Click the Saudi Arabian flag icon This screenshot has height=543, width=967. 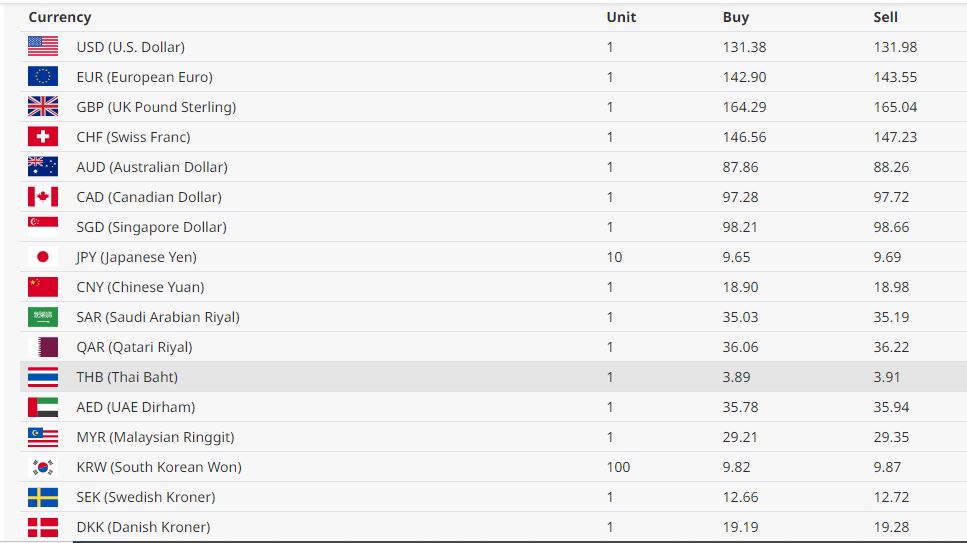click(x=43, y=316)
